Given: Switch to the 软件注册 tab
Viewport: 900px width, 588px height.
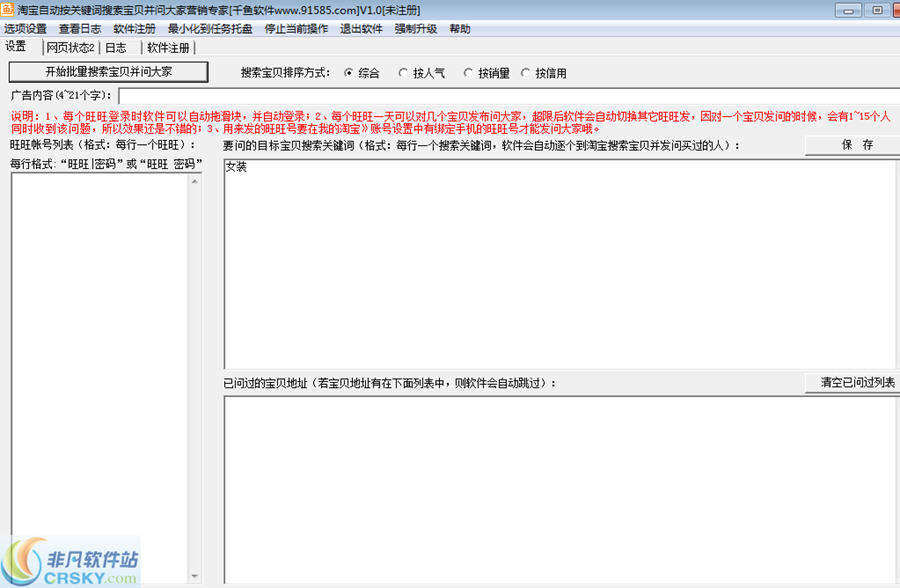Looking at the screenshot, I should click(x=168, y=48).
